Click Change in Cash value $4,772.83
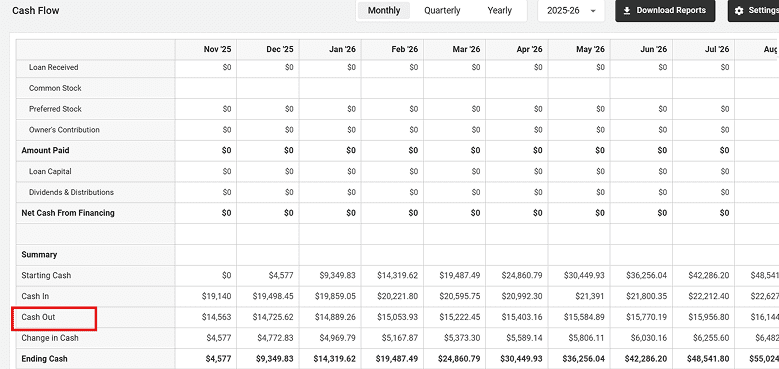The width and height of the screenshot is (779, 369). pyautogui.click(x=275, y=338)
